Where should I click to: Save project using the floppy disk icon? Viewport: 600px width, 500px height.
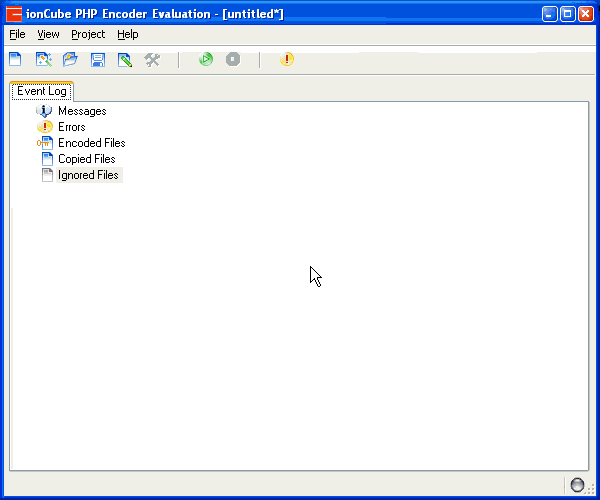coord(98,60)
